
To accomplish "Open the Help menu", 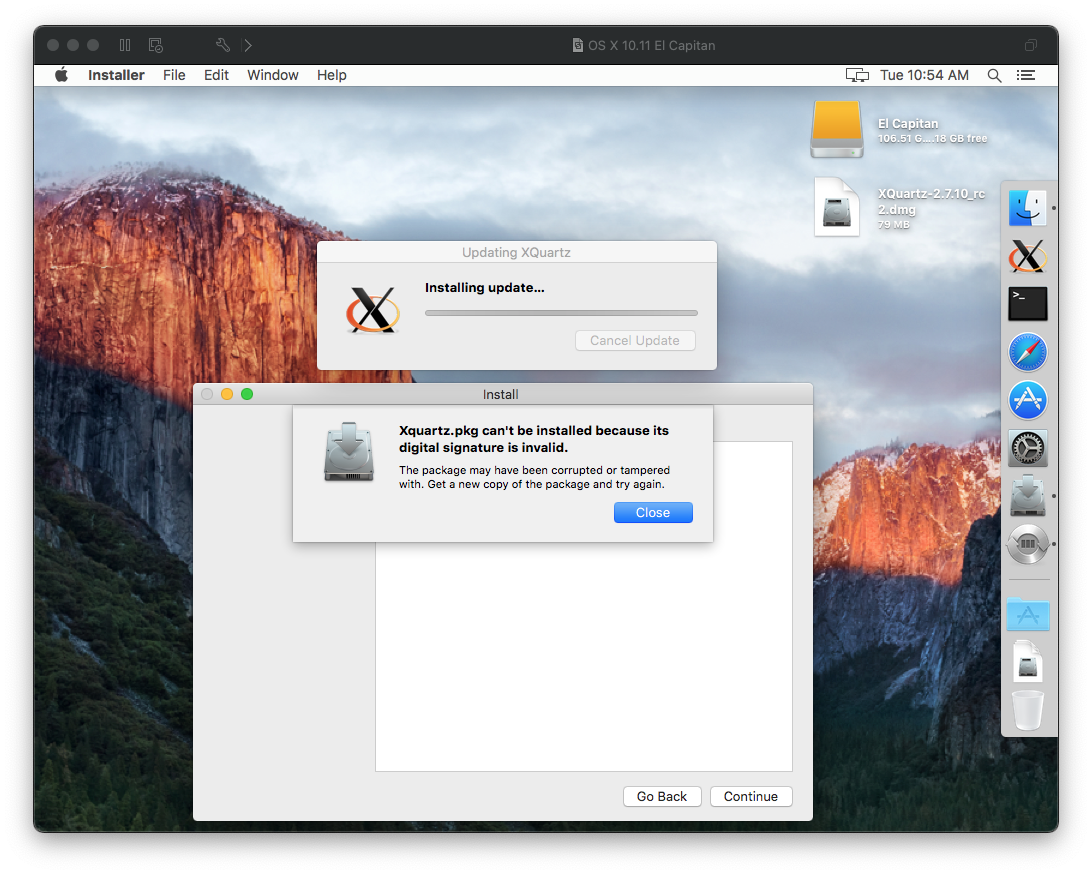I will click(332, 75).
